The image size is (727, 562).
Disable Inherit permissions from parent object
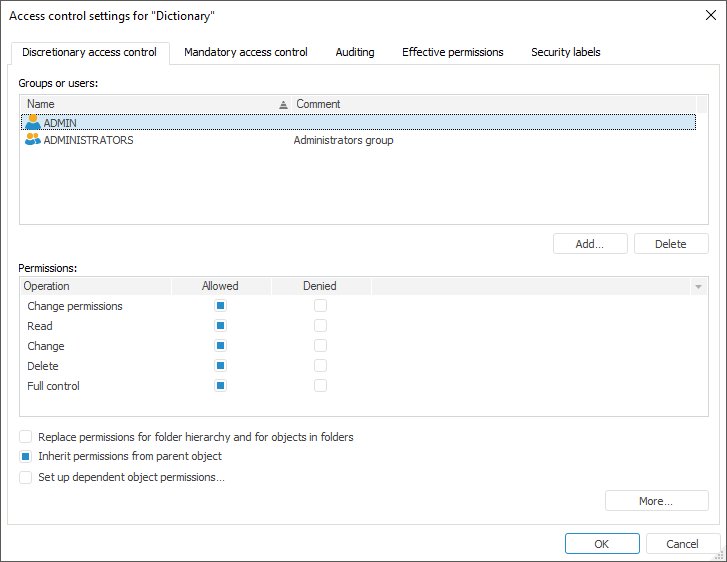click(x=26, y=457)
